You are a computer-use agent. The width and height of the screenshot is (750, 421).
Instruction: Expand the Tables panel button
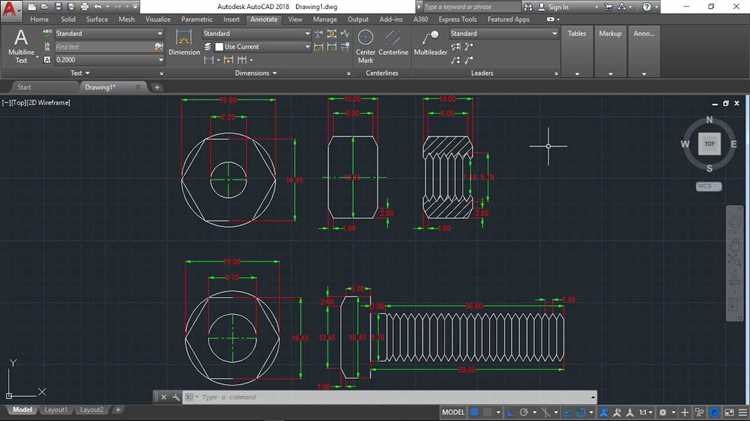[577, 48]
